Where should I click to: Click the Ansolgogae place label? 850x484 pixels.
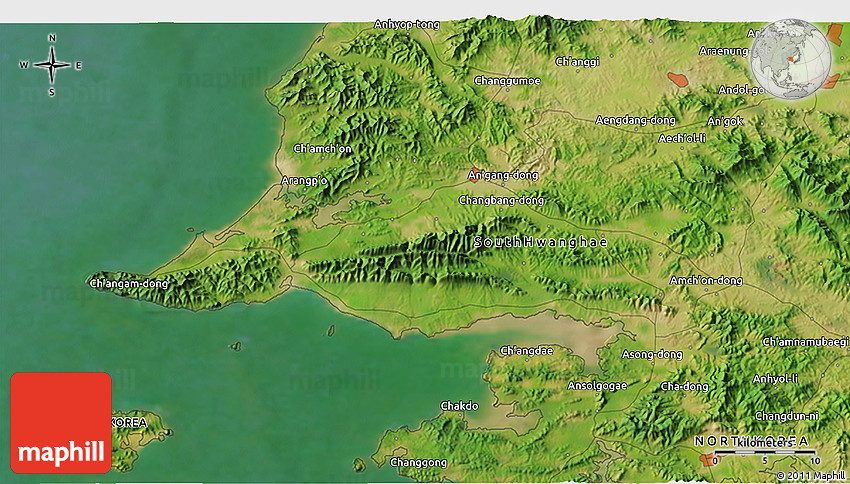(598, 386)
